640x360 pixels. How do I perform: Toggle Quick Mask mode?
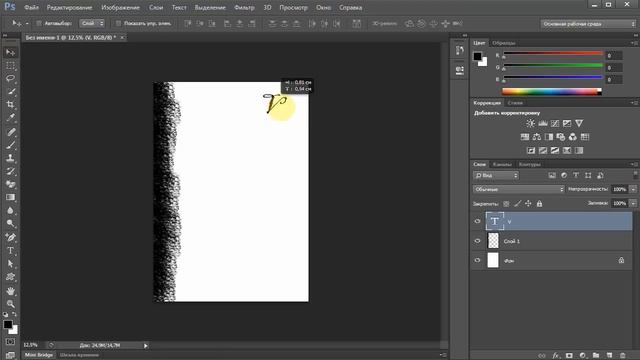pyautogui.click(x=11, y=342)
